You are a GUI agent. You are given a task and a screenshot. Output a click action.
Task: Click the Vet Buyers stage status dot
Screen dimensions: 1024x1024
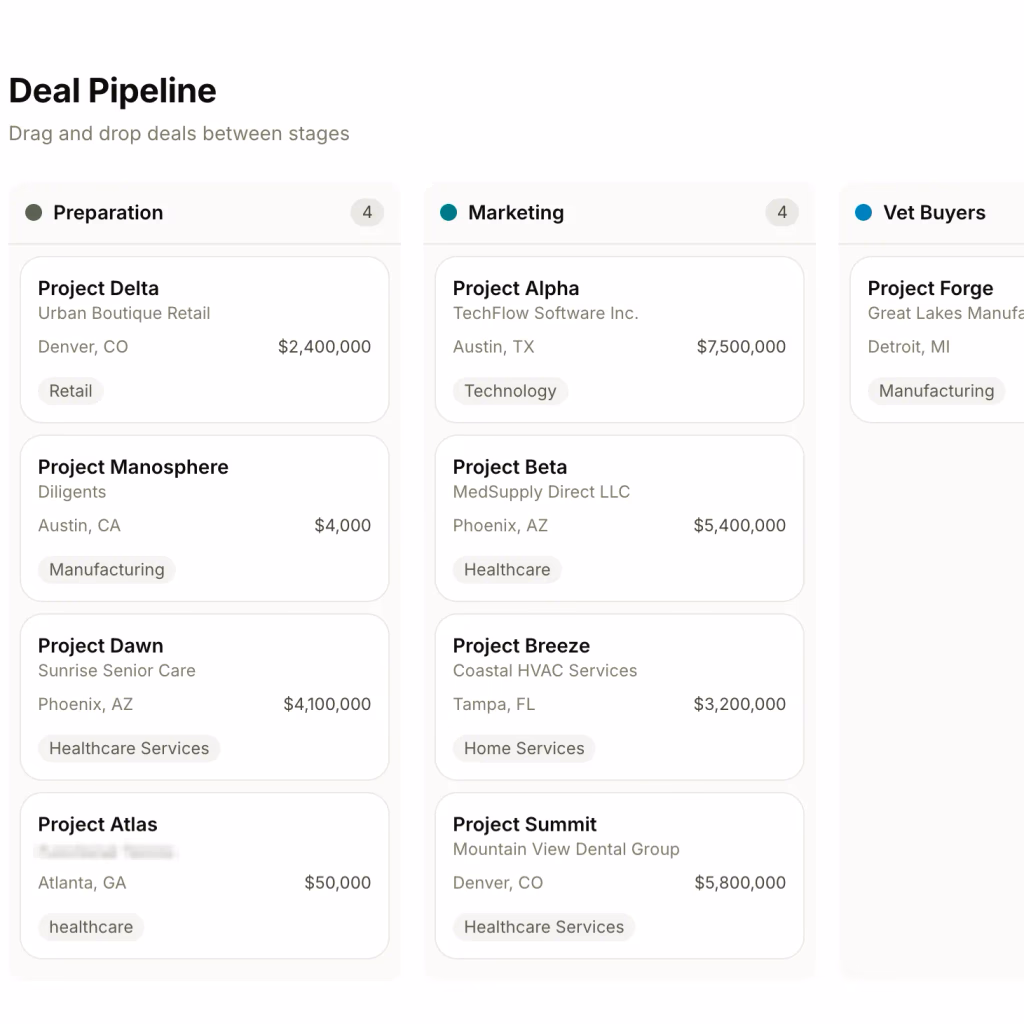point(861,213)
